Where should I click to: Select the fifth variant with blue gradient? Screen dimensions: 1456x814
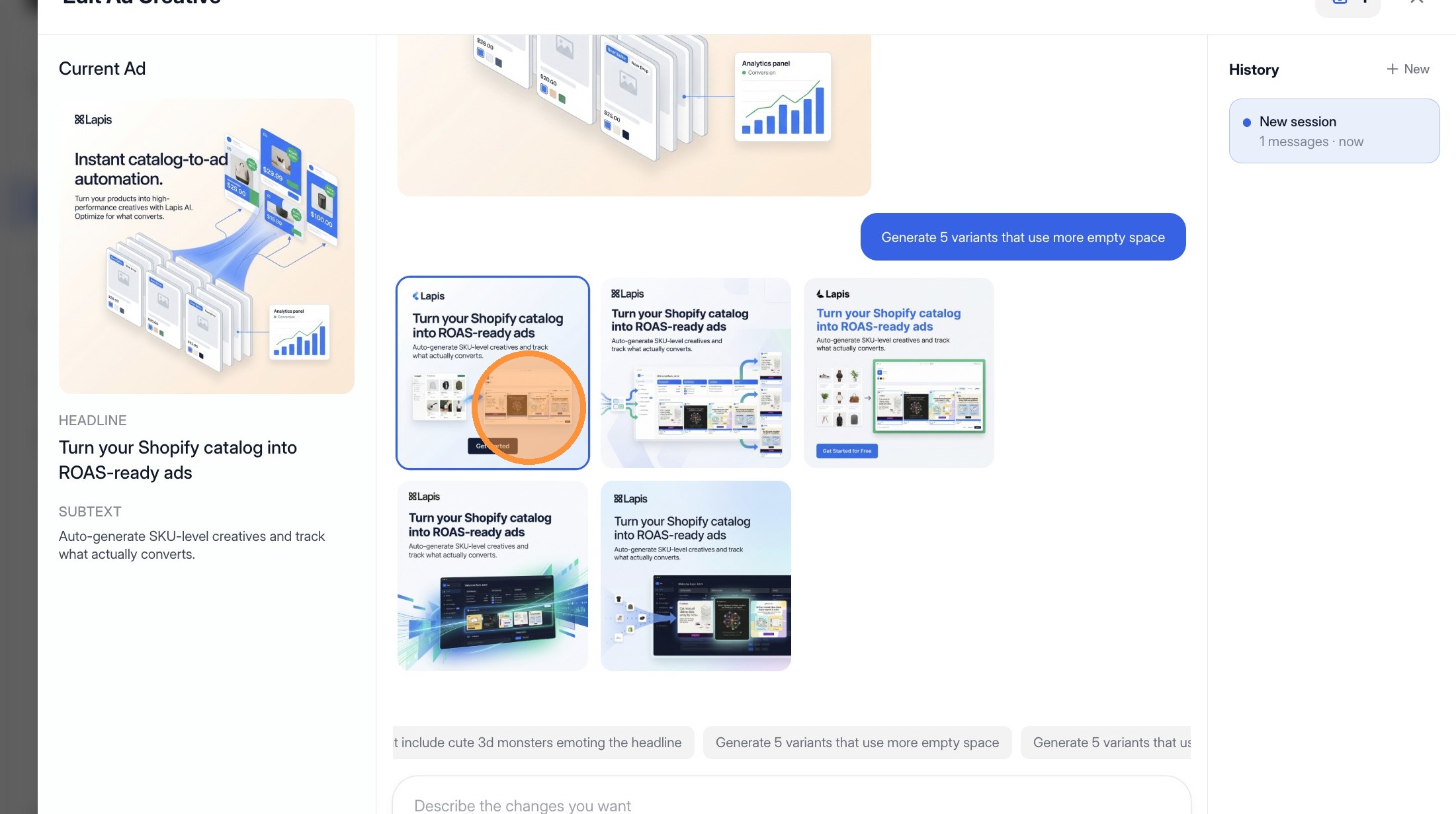coord(695,575)
